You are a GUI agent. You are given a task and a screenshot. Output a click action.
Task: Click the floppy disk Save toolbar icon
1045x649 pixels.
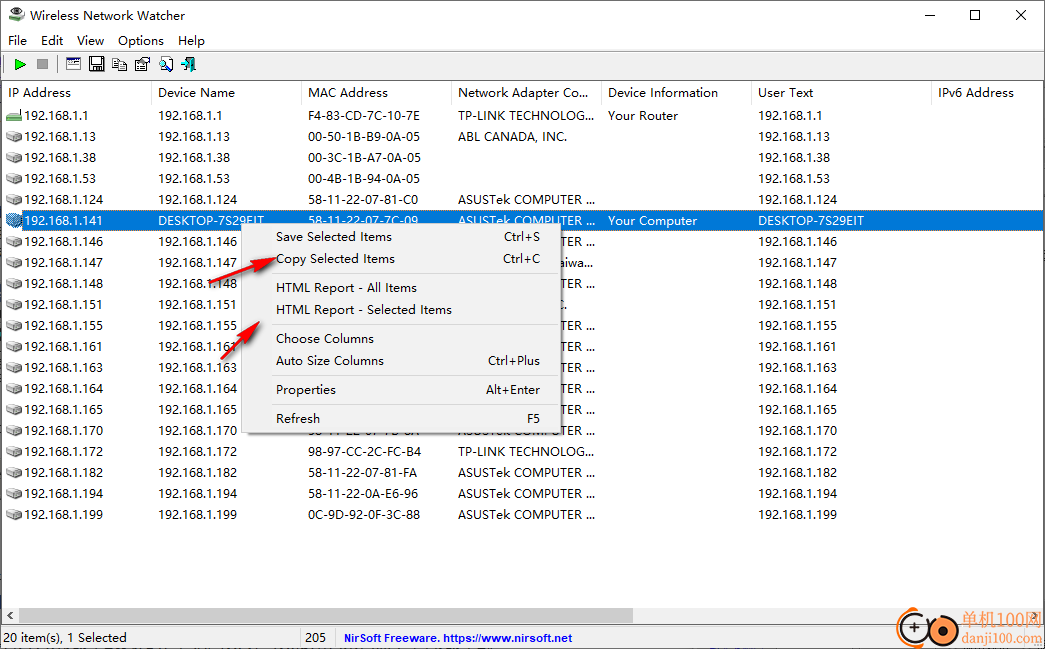(97, 64)
